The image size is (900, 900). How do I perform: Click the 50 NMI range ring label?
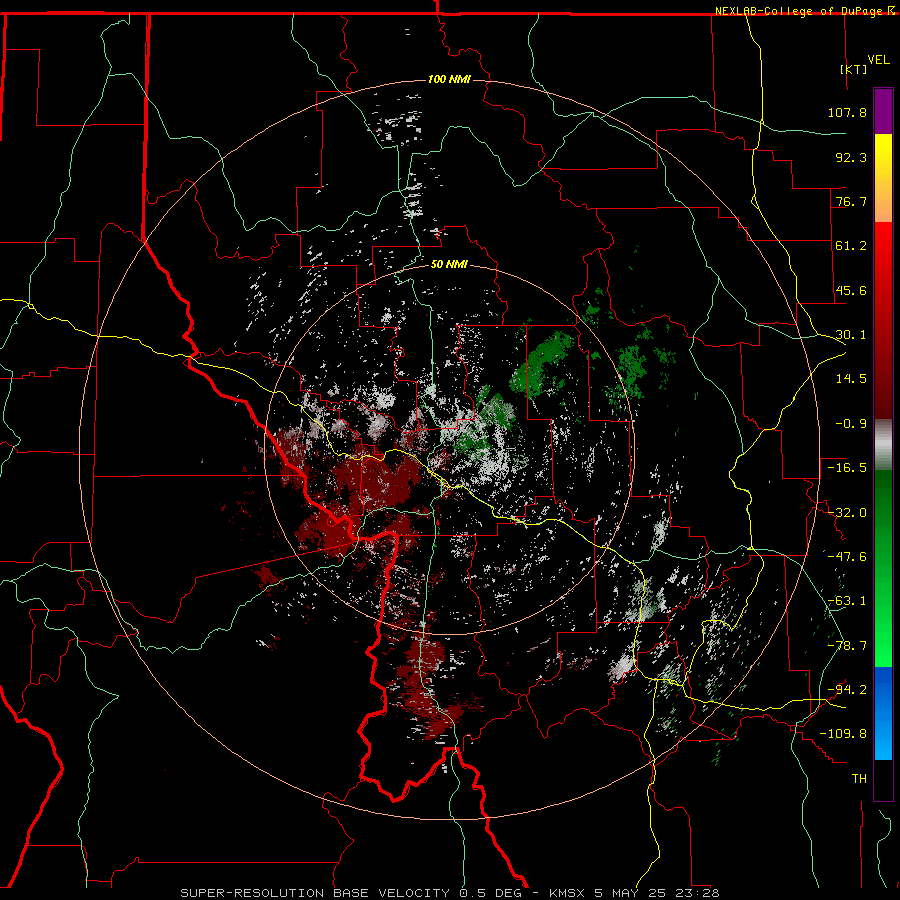coord(449,265)
